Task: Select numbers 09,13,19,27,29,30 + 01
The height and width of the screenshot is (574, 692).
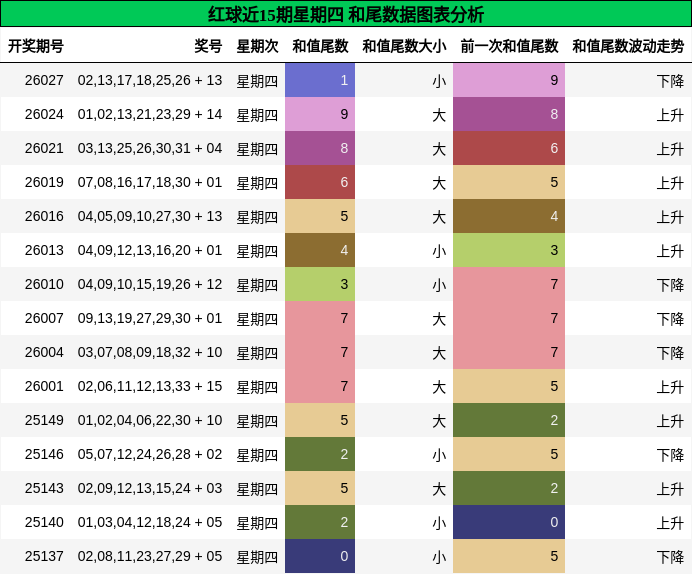Action: [150, 318]
